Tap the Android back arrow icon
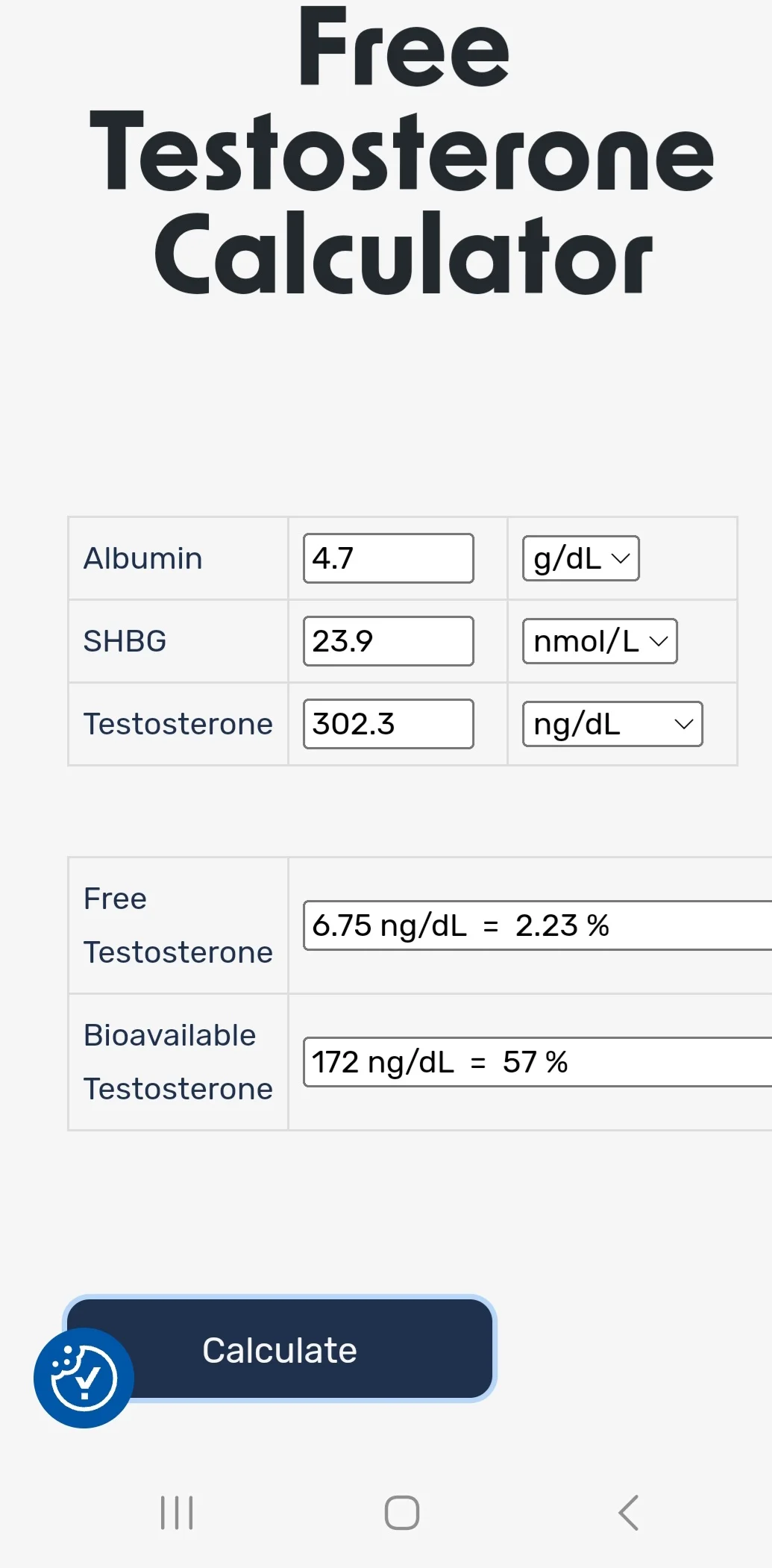The image size is (772, 1568). [628, 1513]
